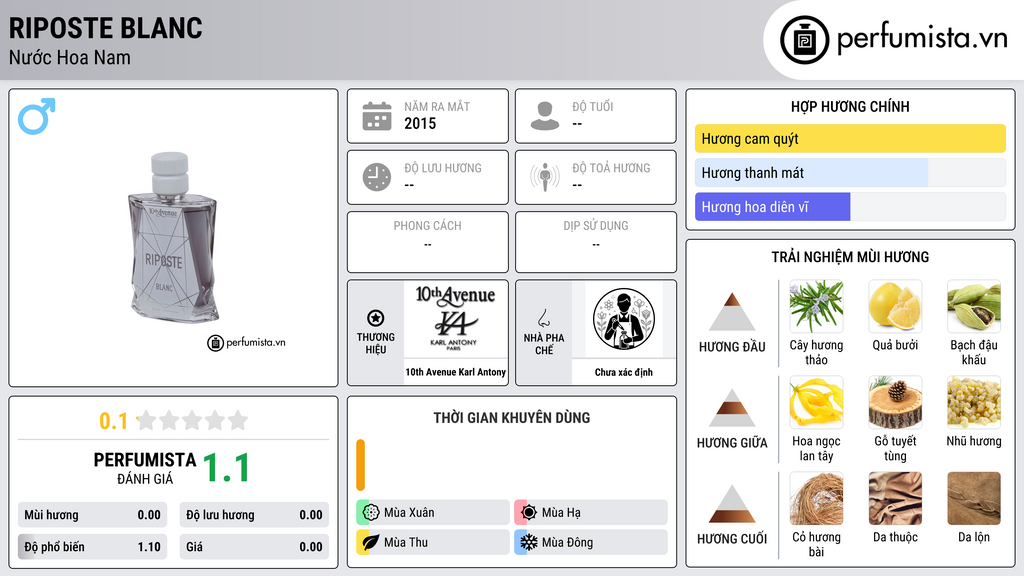
Task: Click the Hương thanh mát light blue bar
Action: (x=811, y=173)
